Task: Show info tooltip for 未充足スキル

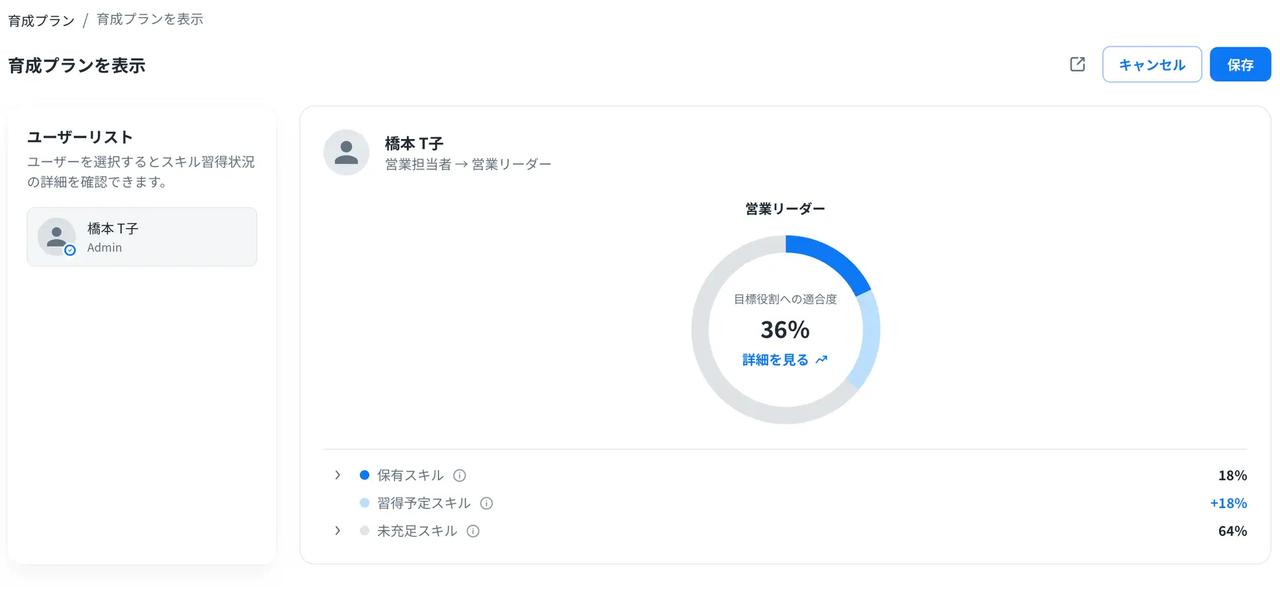Action: click(473, 531)
